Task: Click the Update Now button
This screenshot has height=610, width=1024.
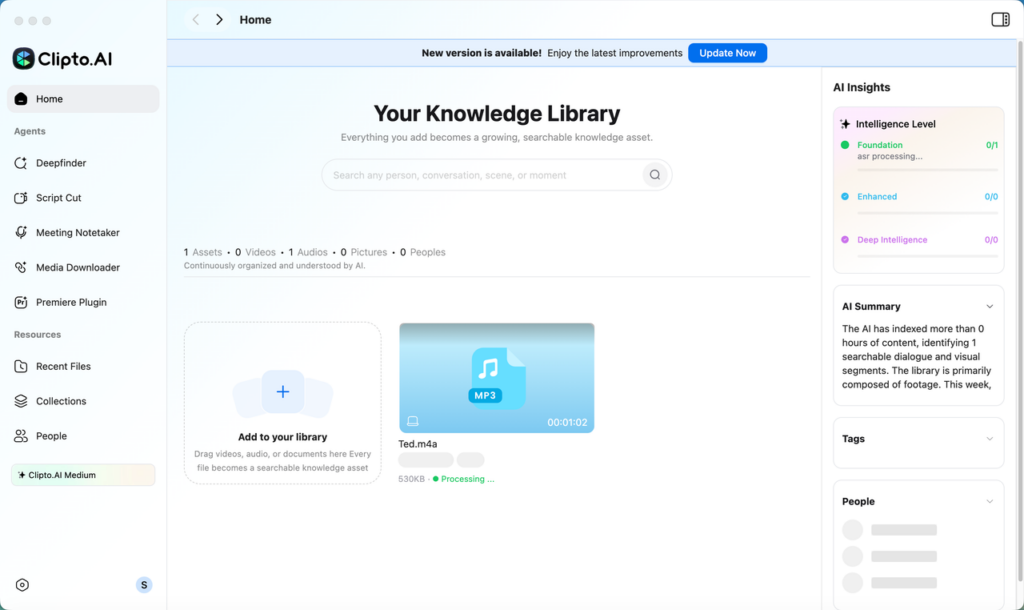Action: click(x=727, y=52)
